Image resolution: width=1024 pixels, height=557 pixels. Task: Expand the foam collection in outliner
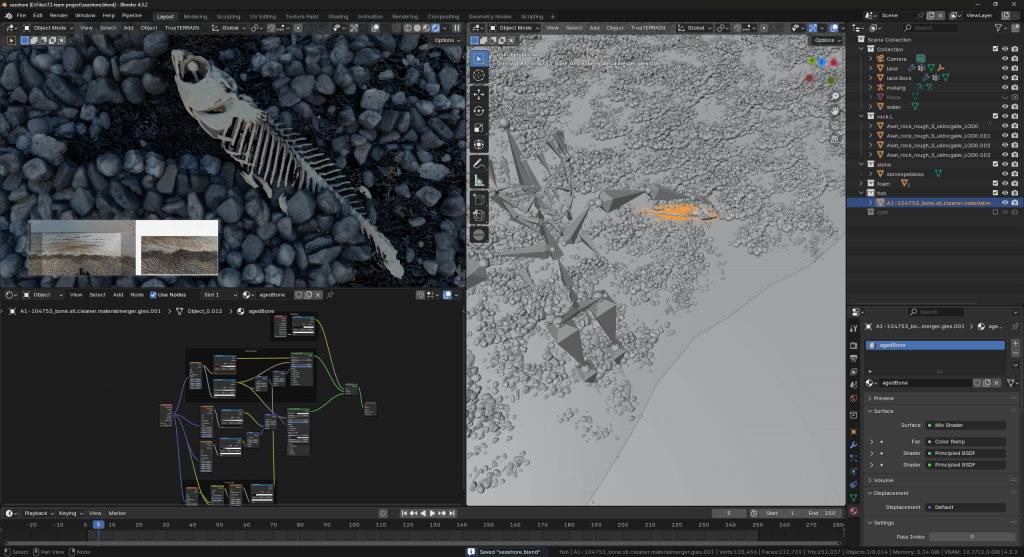863,183
